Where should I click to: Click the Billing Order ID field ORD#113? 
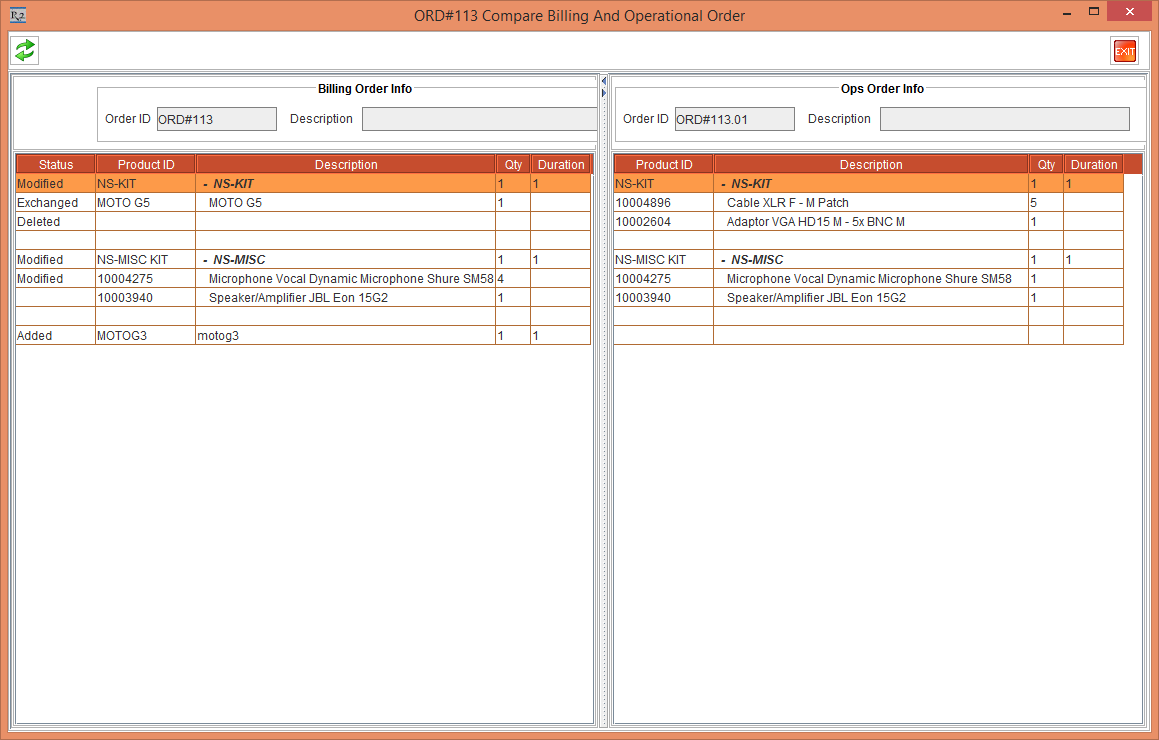pos(216,119)
